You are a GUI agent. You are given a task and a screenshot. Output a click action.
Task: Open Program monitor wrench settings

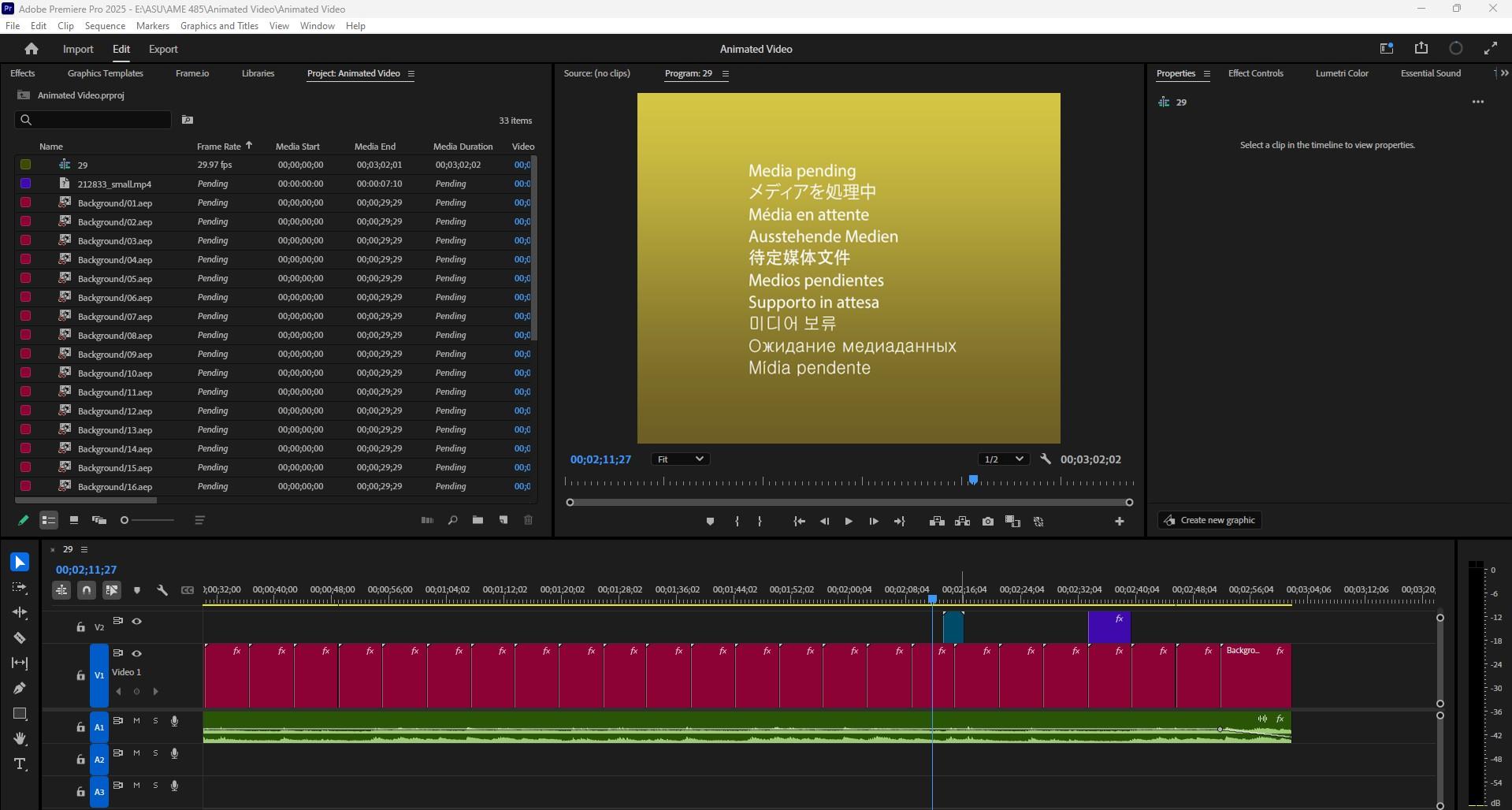(x=1046, y=459)
